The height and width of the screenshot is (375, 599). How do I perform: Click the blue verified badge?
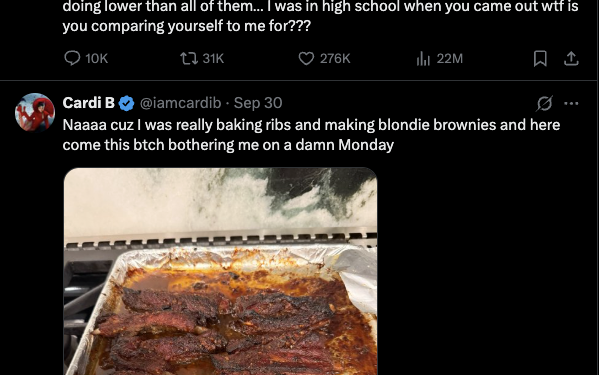[126, 103]
